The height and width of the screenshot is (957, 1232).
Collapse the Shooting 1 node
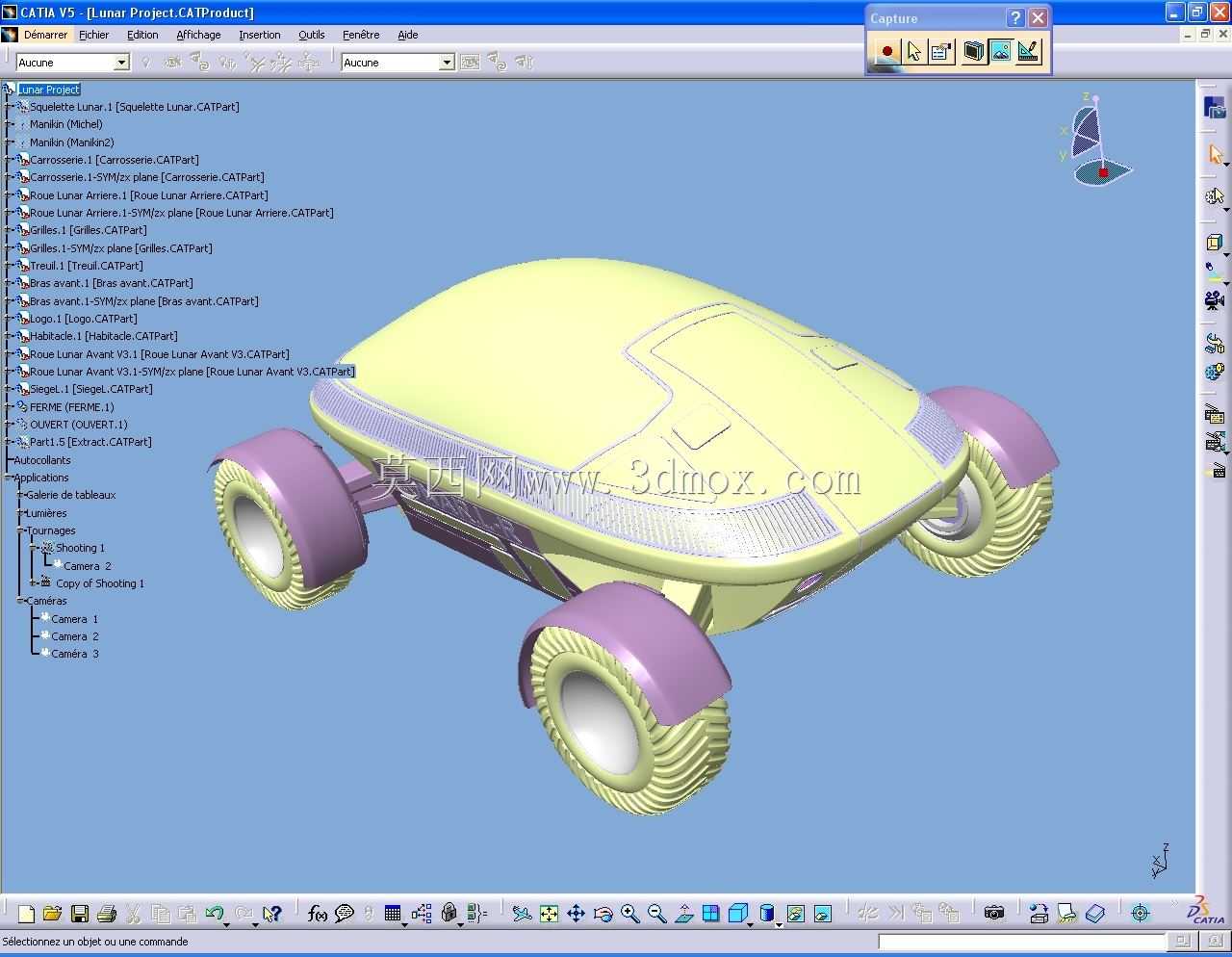click(x=33, y=548)
